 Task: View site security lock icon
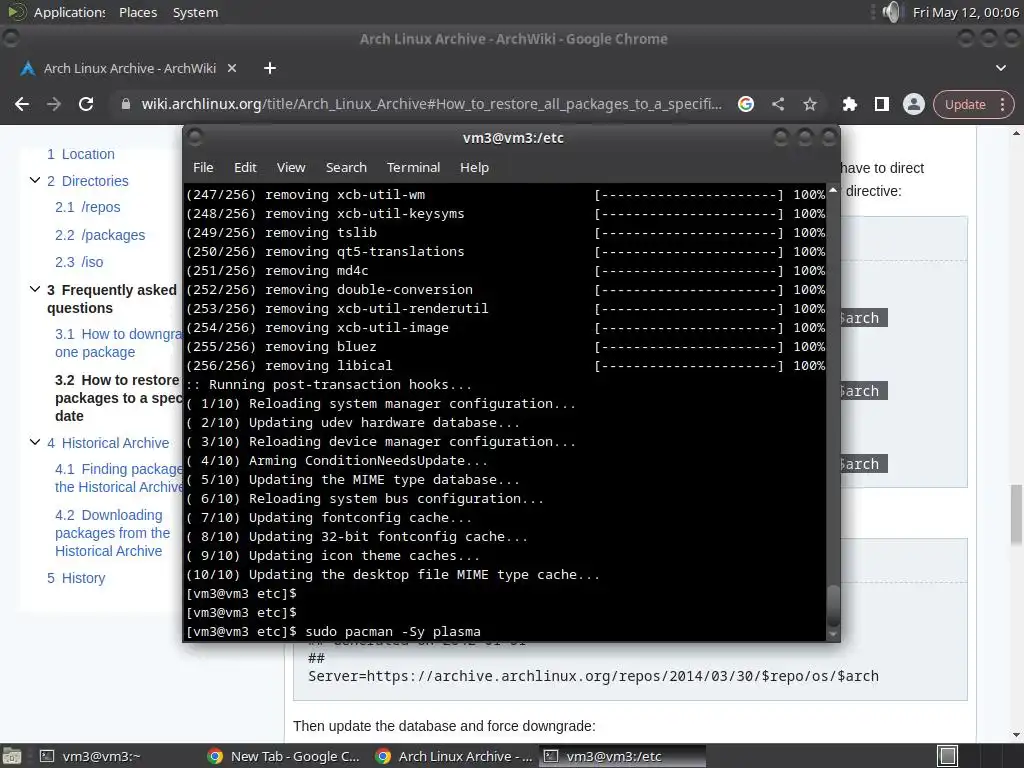click(126, 104)
